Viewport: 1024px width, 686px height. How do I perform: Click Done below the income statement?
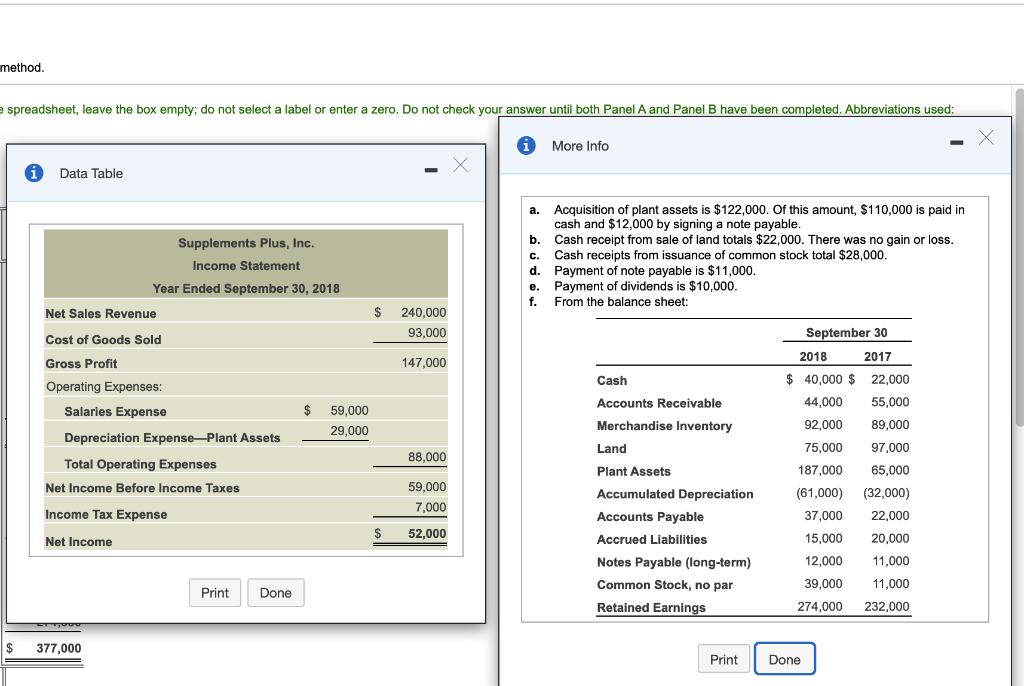point(275,593)
